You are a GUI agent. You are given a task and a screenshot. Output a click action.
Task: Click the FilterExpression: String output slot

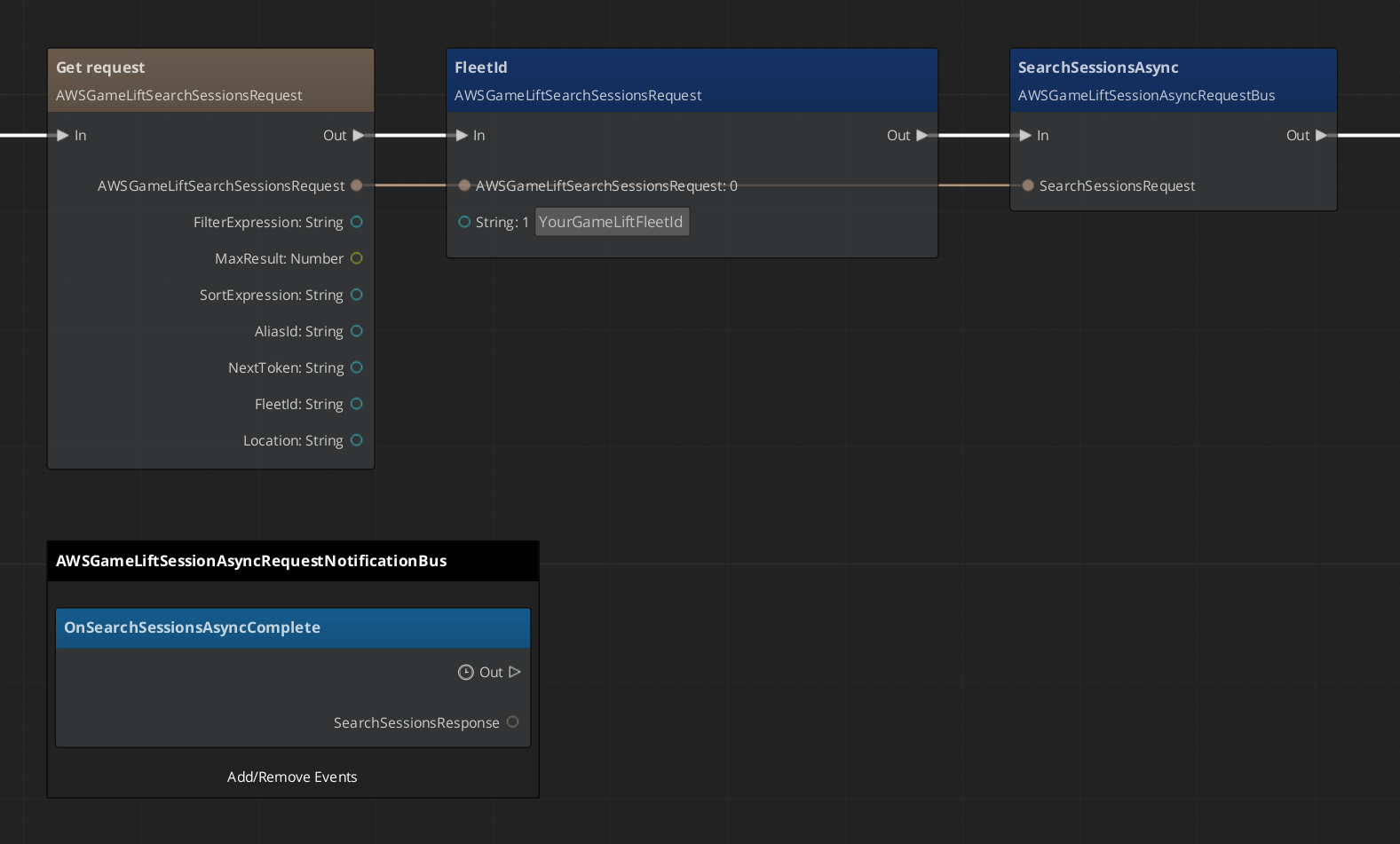(x=357, y=222)
